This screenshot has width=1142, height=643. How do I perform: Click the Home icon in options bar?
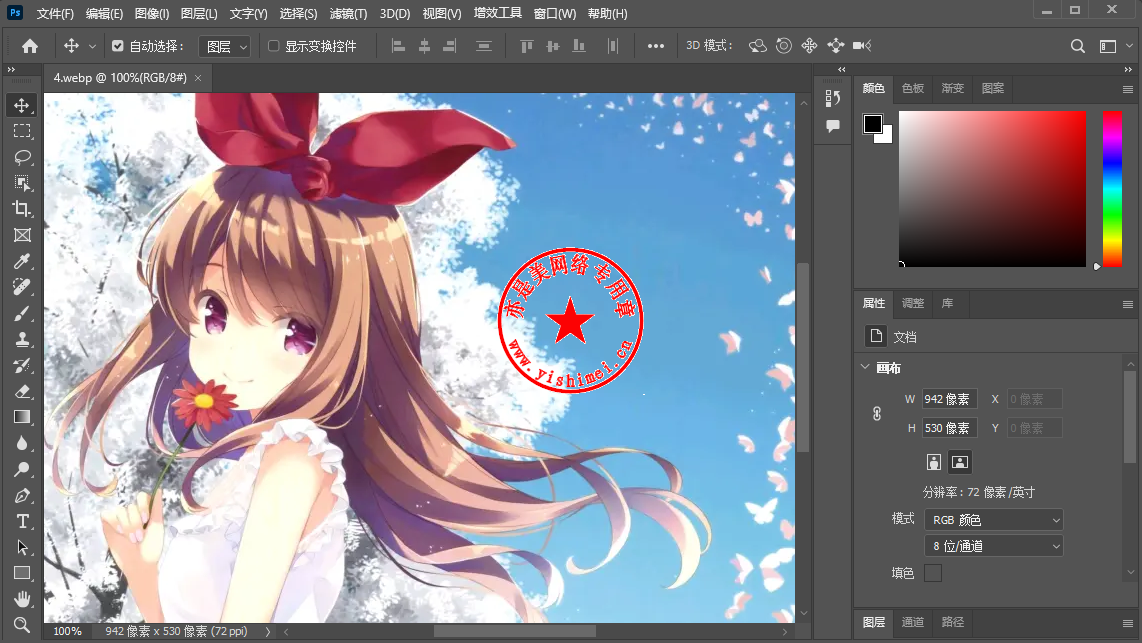click(x=30, y=46)
